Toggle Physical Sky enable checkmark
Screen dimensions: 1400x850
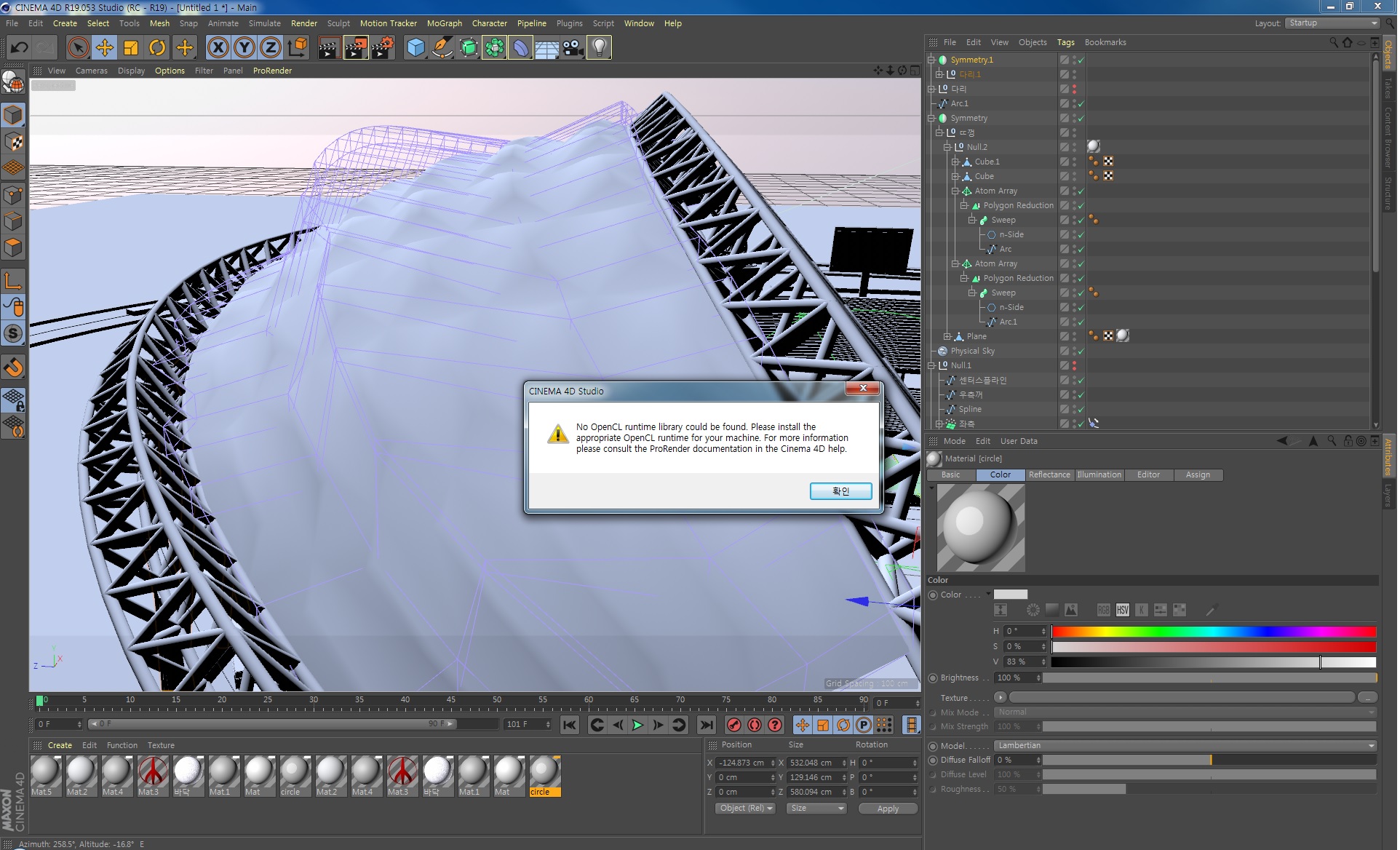1081,351
